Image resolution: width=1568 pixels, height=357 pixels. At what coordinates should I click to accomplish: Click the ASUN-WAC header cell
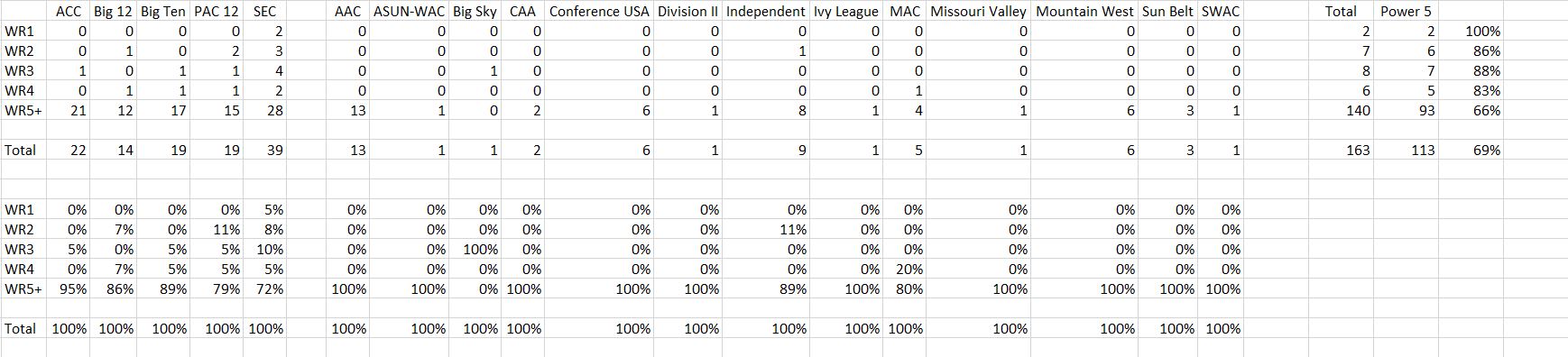coord(409,12)
